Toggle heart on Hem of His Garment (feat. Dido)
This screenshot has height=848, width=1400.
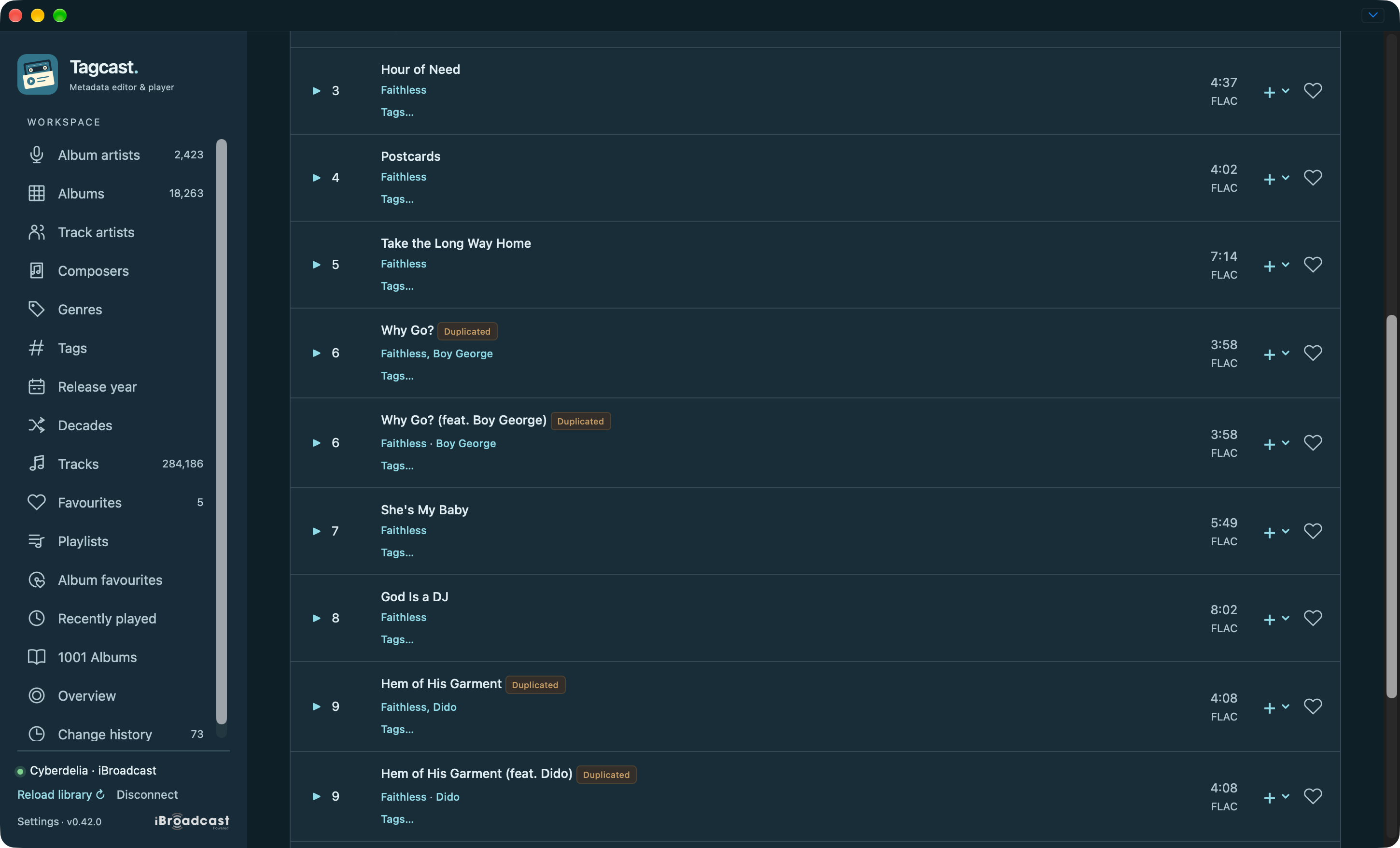click(1313, 796)
